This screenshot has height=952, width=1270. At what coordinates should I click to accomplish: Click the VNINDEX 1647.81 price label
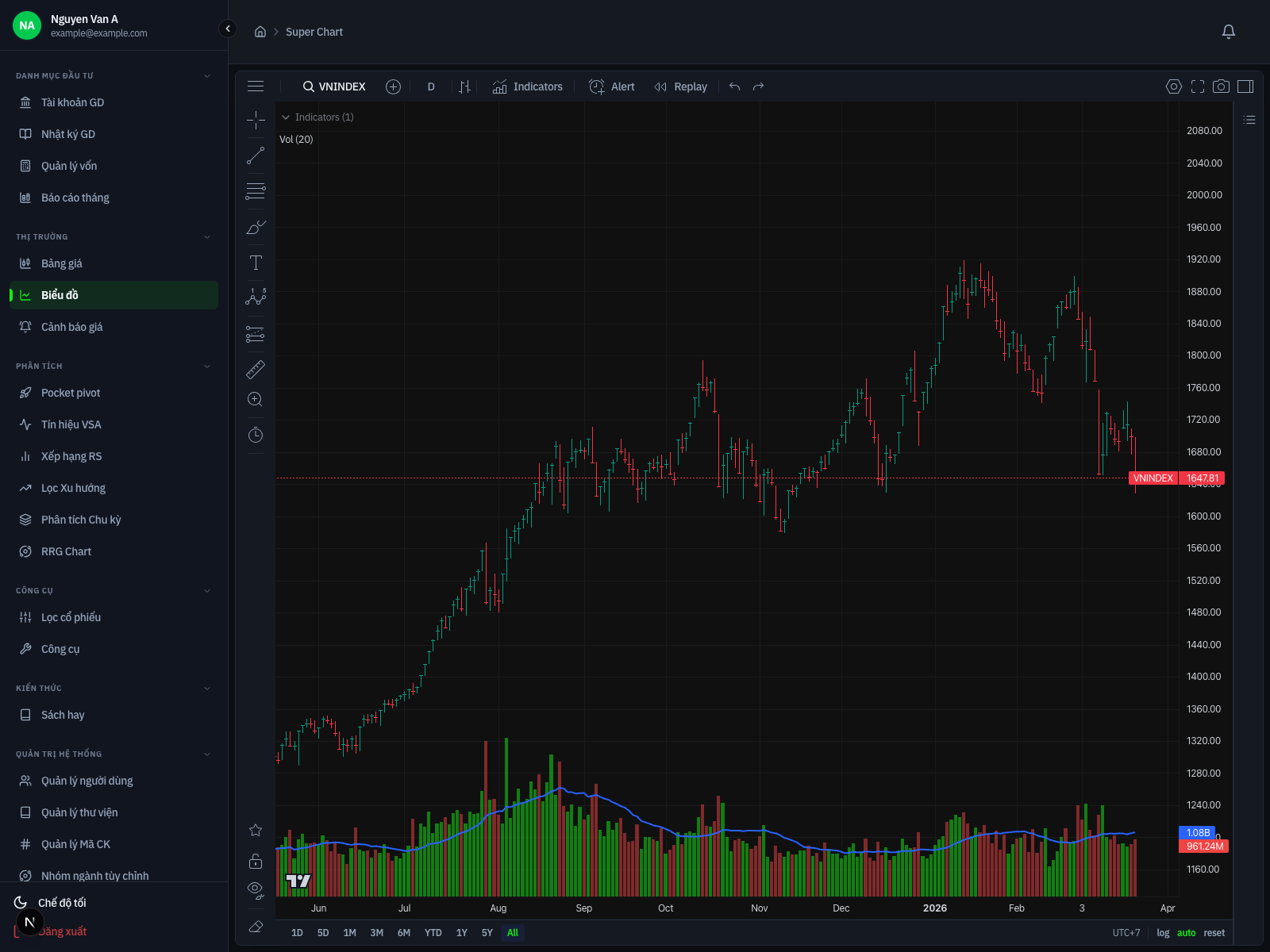click(x=1177, y=478)
